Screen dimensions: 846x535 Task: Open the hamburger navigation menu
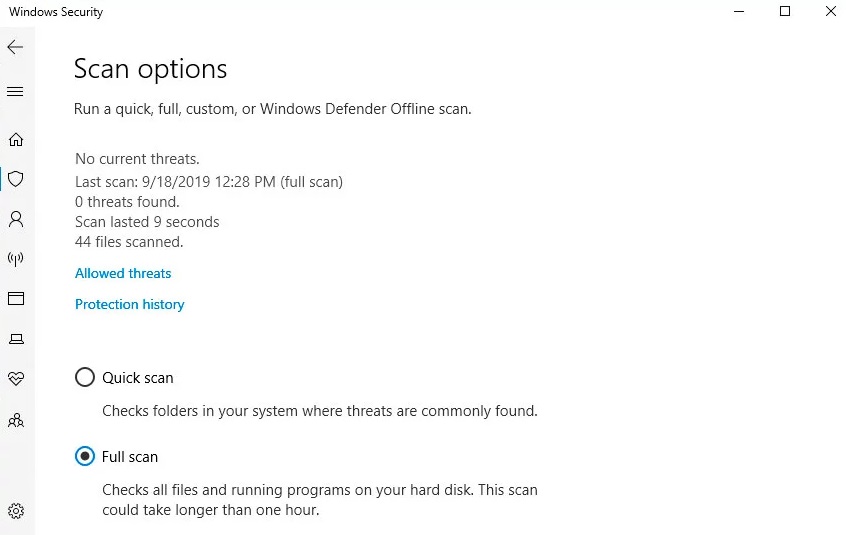click(x=15, y=92)
